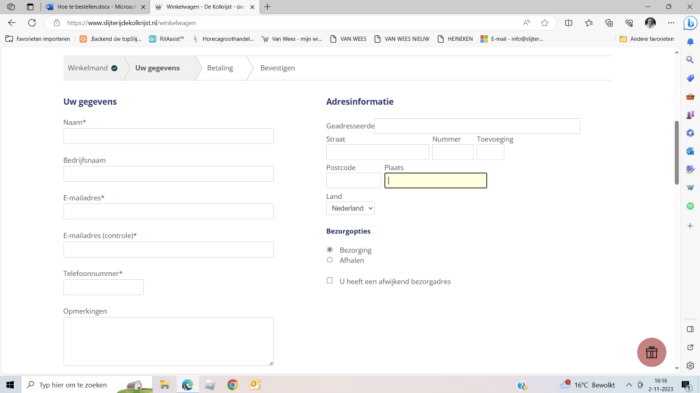700x393 pixels.
Task: Go to the Winkelmand checkout step
Action: tap(92, 68)
